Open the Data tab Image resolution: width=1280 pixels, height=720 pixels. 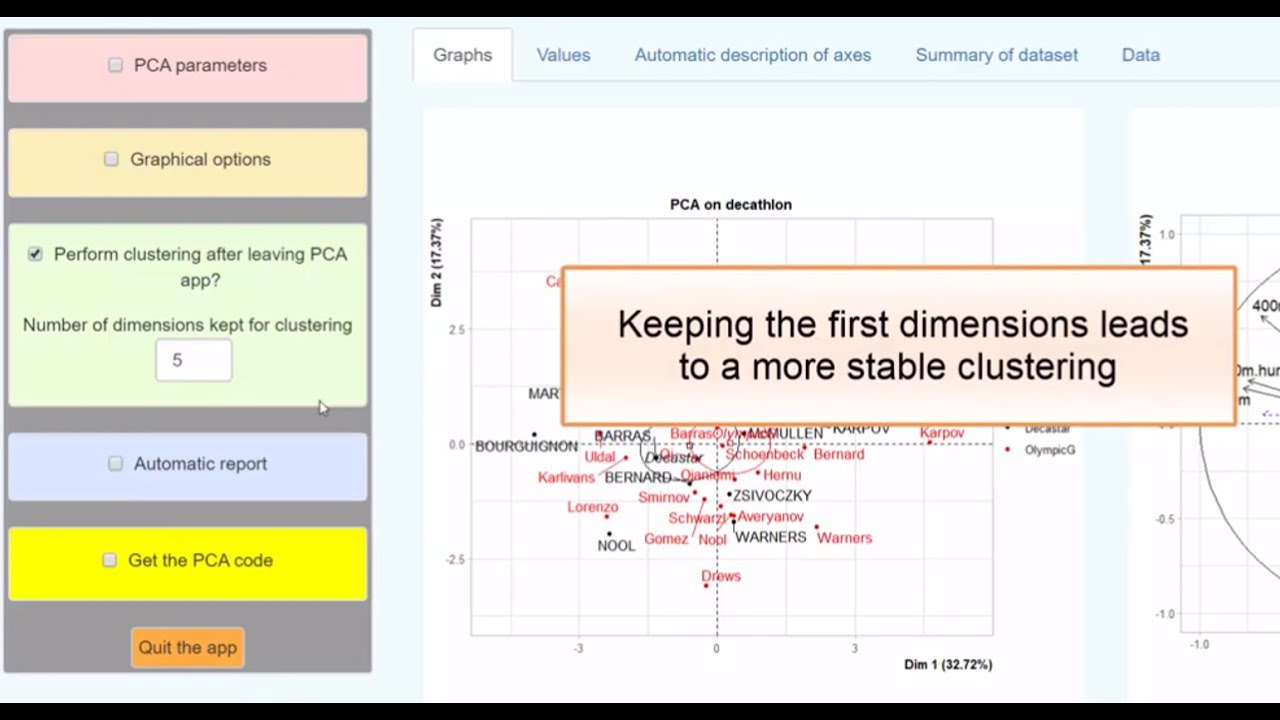coord(1141,55)
